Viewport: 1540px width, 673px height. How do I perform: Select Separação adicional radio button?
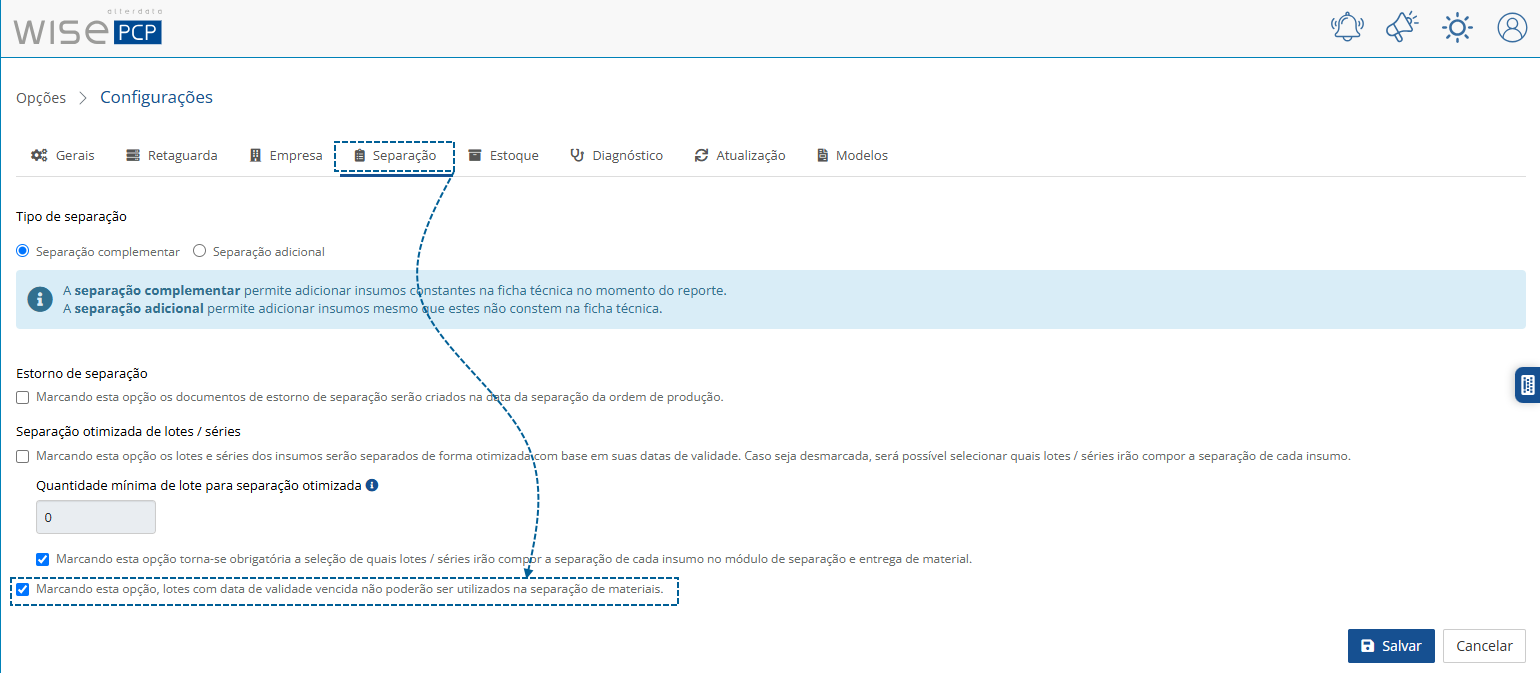click(199, 251)
